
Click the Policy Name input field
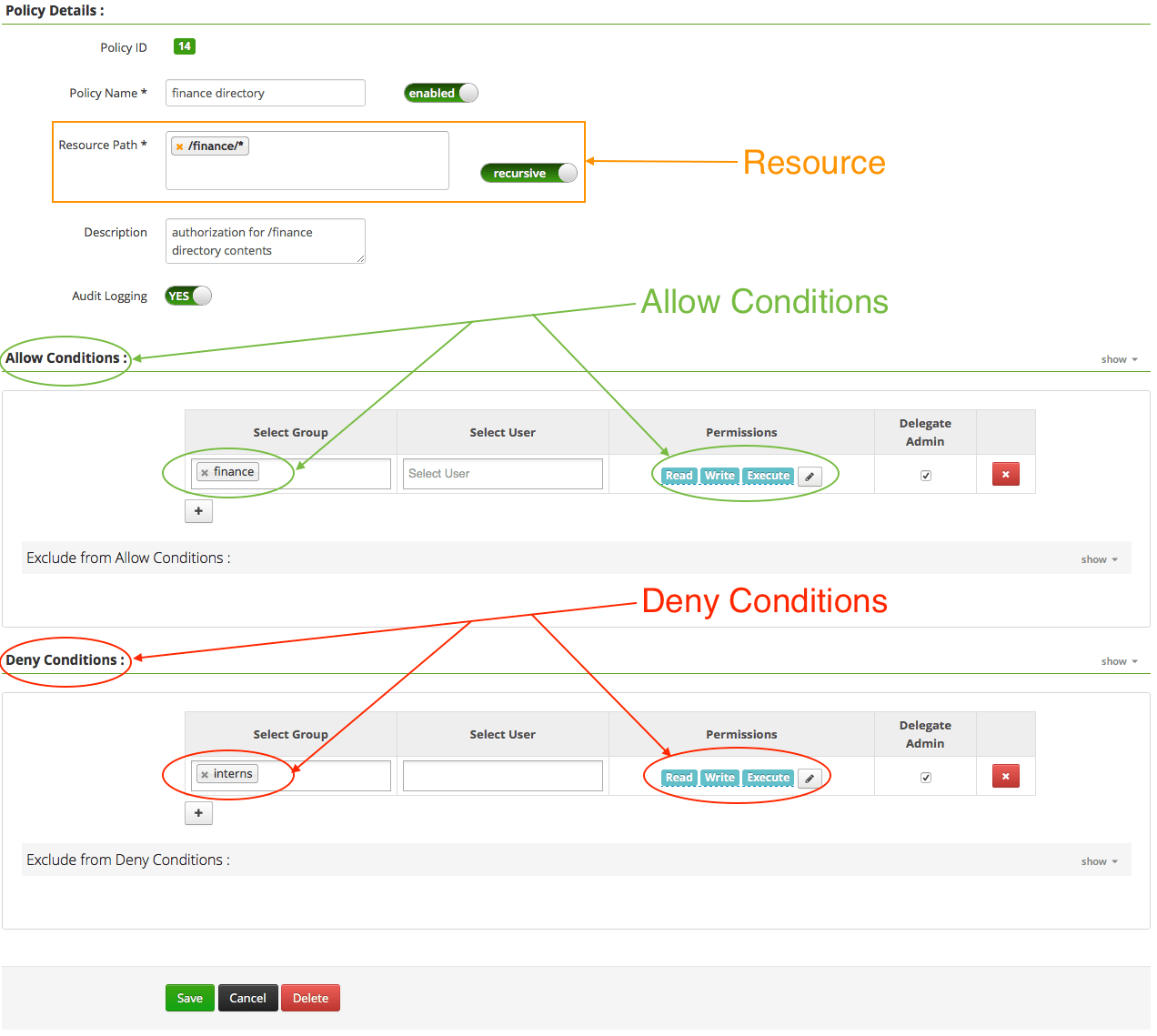[x=266, y=93]
